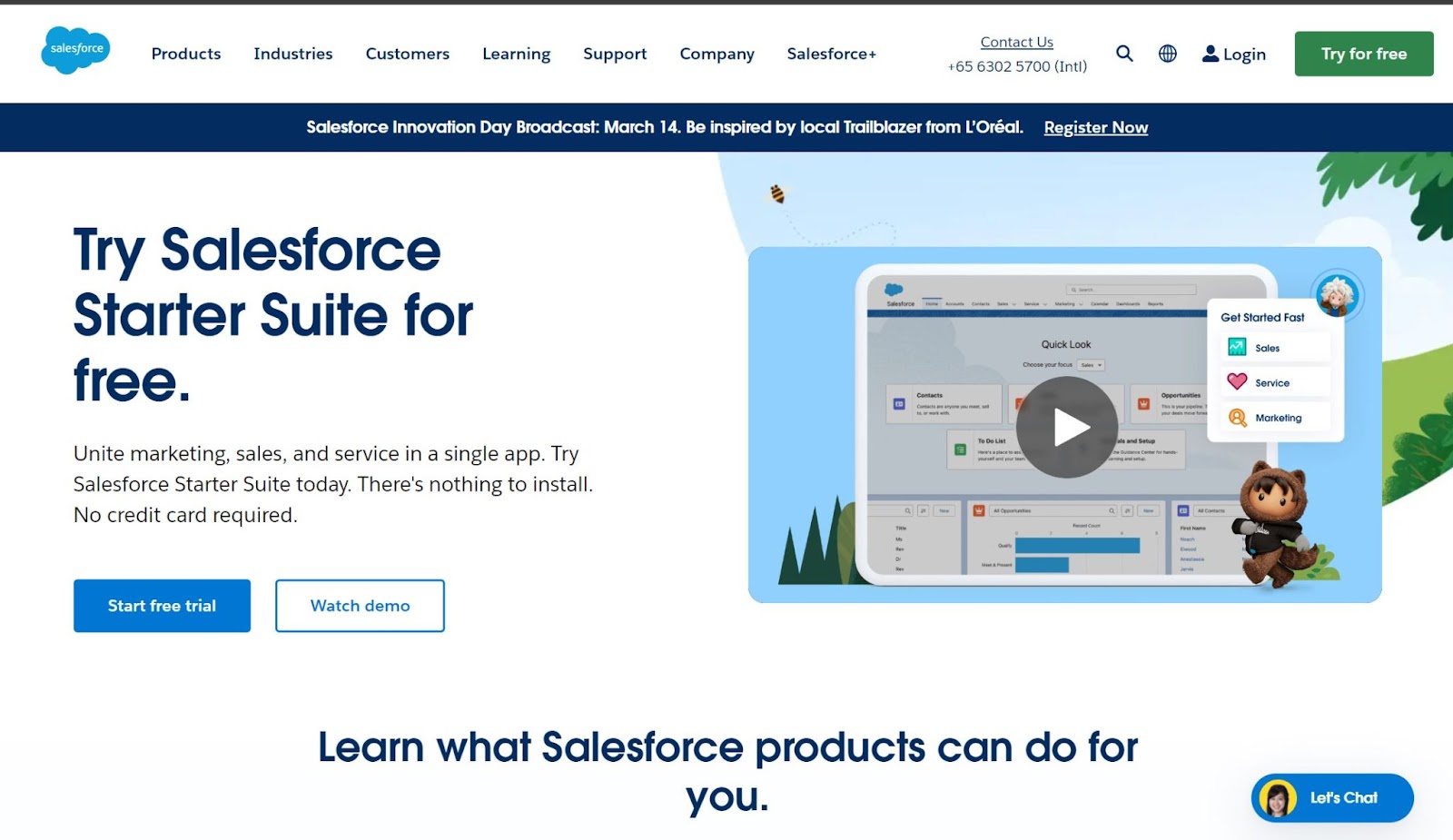Click the Learn what Salesforce products heading
Image resolution: width=1453 pixels, height=840 pixels.
[x=727, y=772]
